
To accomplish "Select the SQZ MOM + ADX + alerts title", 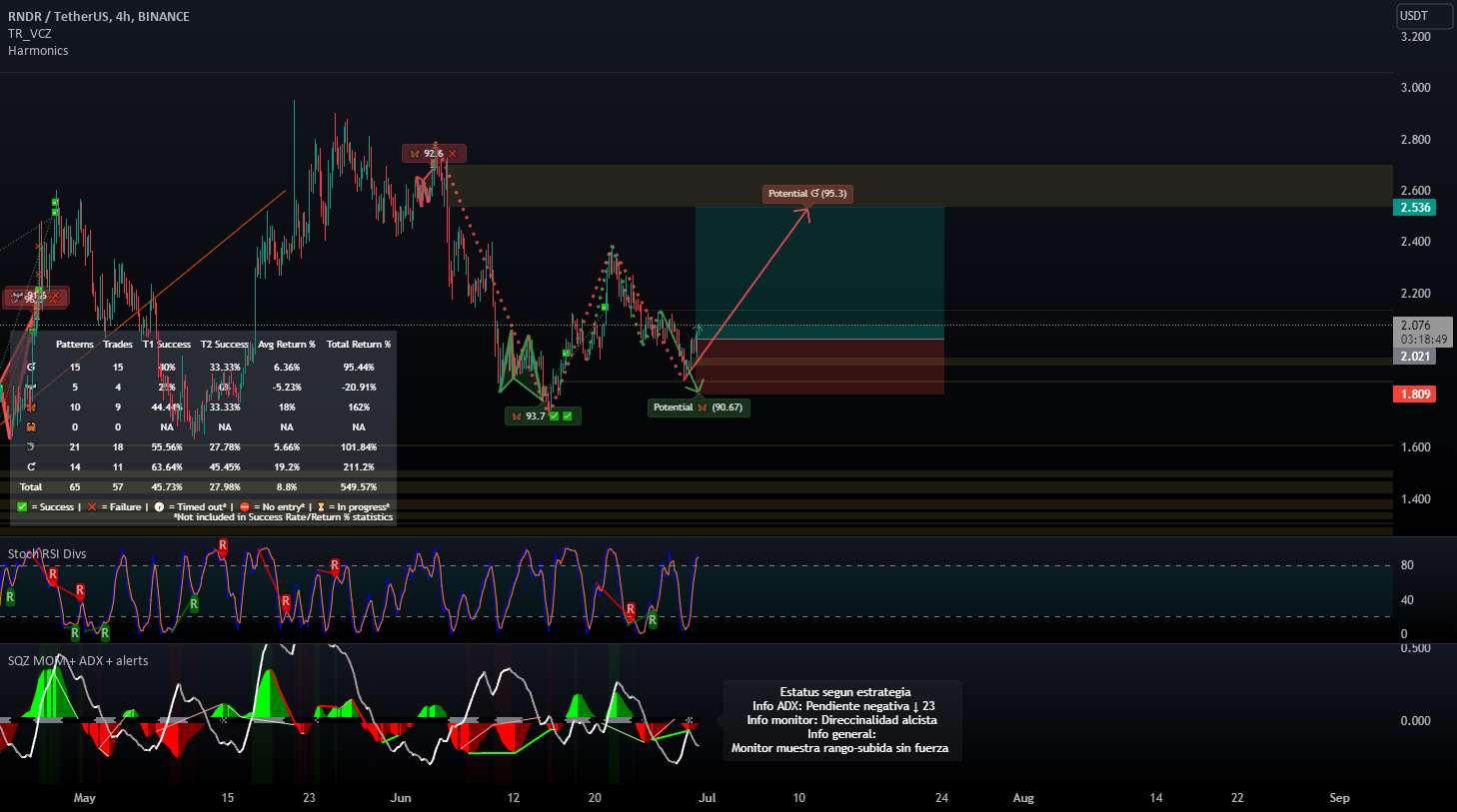I will tap(78, 660).
